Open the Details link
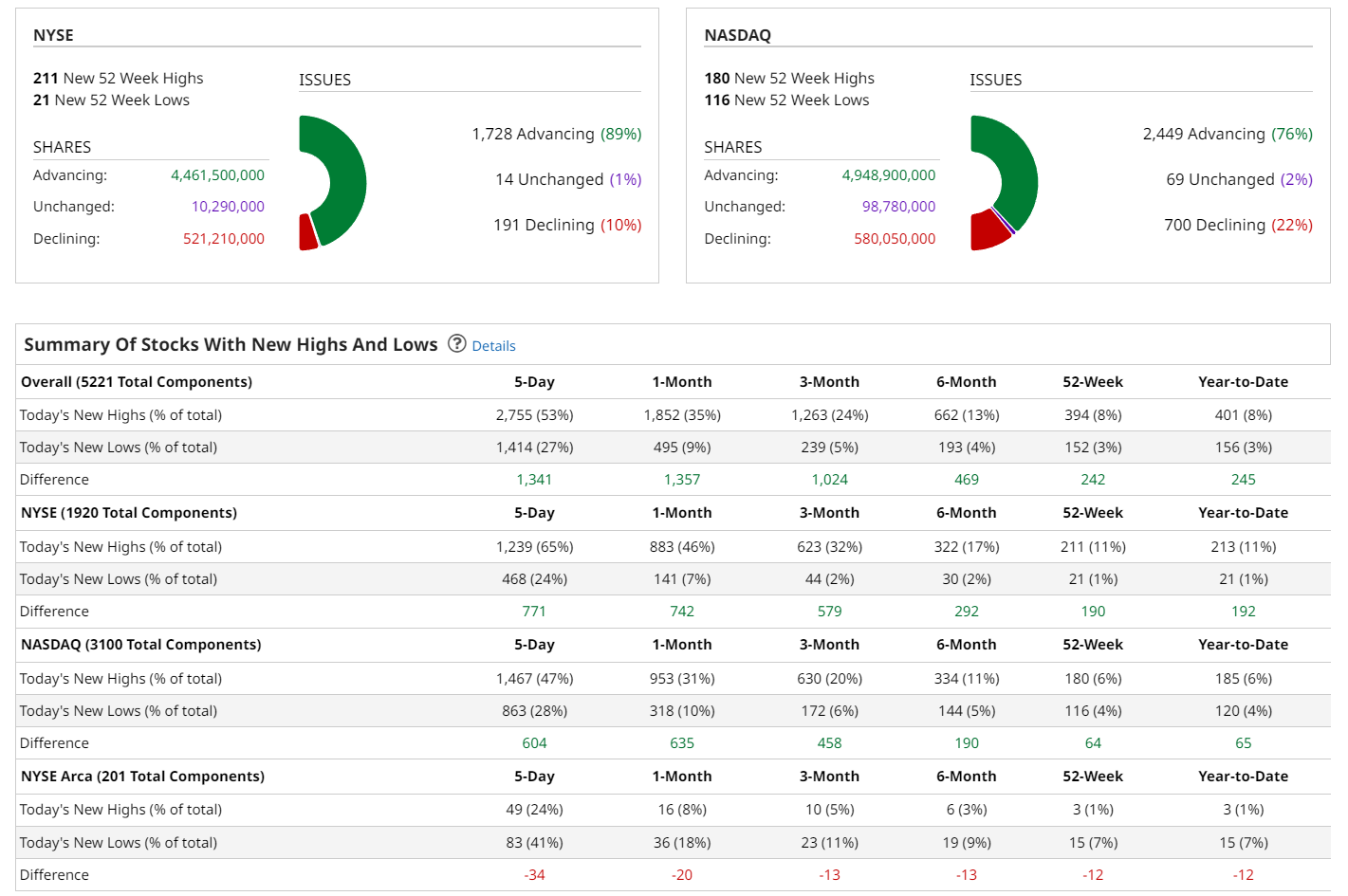The width and height of the screenshot is (1348, 896). pyautogui.click(x=494, y=346)
